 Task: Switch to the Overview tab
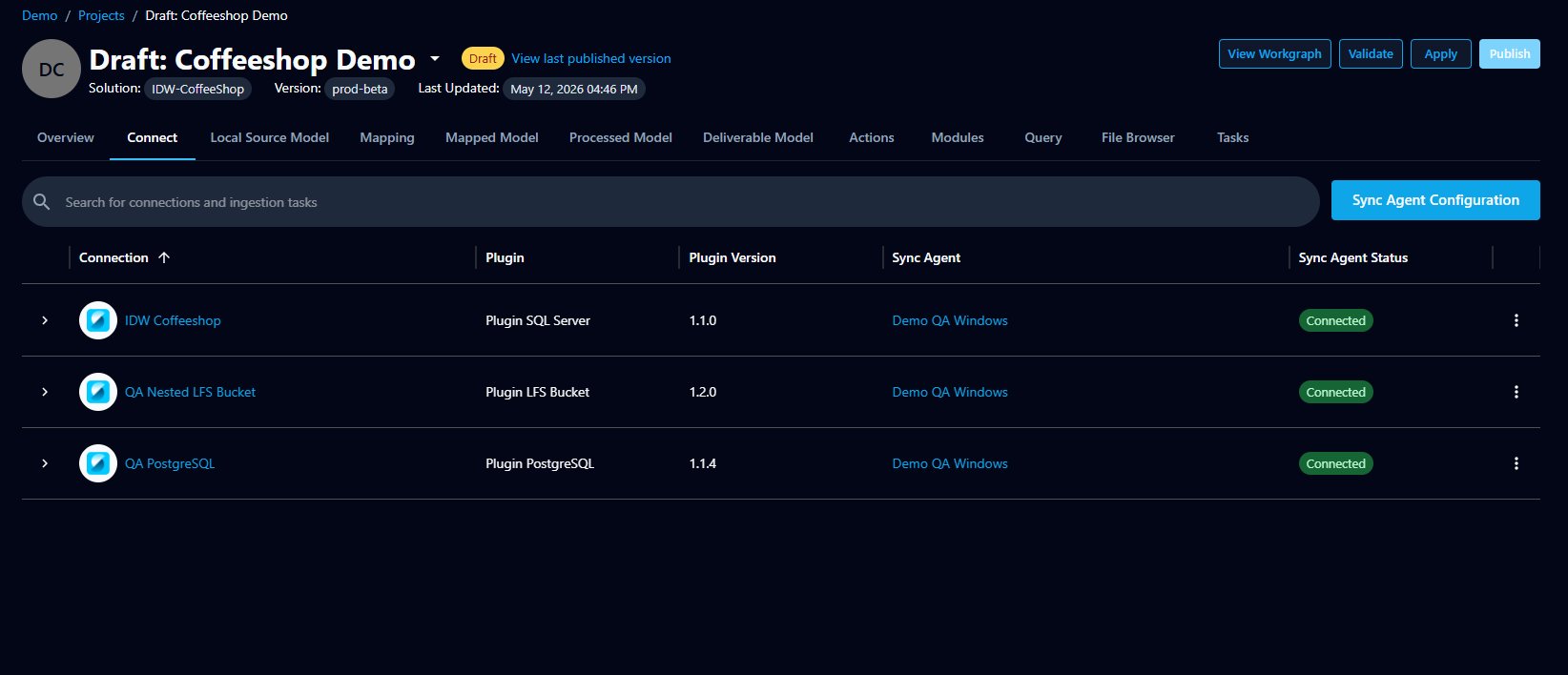coord(66,137)
